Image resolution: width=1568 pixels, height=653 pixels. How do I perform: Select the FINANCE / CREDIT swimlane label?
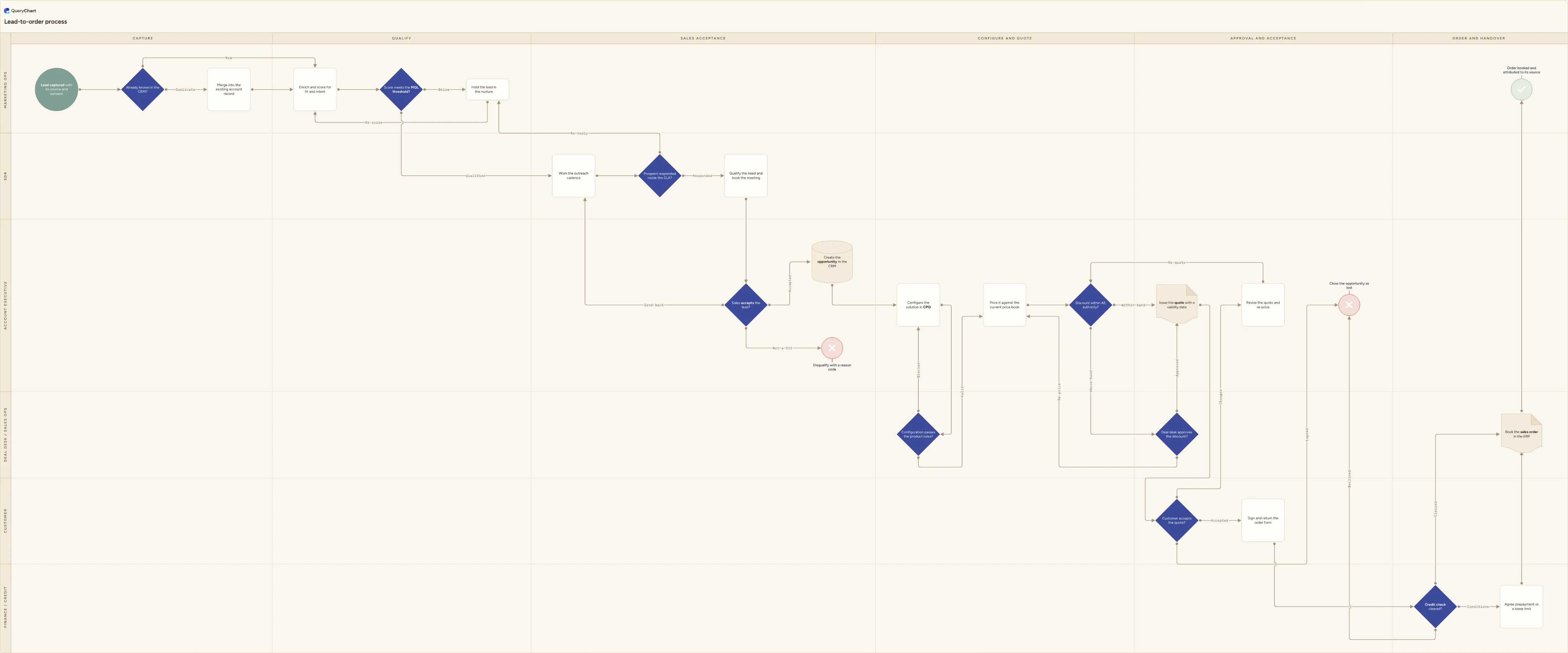click(5, 607)
